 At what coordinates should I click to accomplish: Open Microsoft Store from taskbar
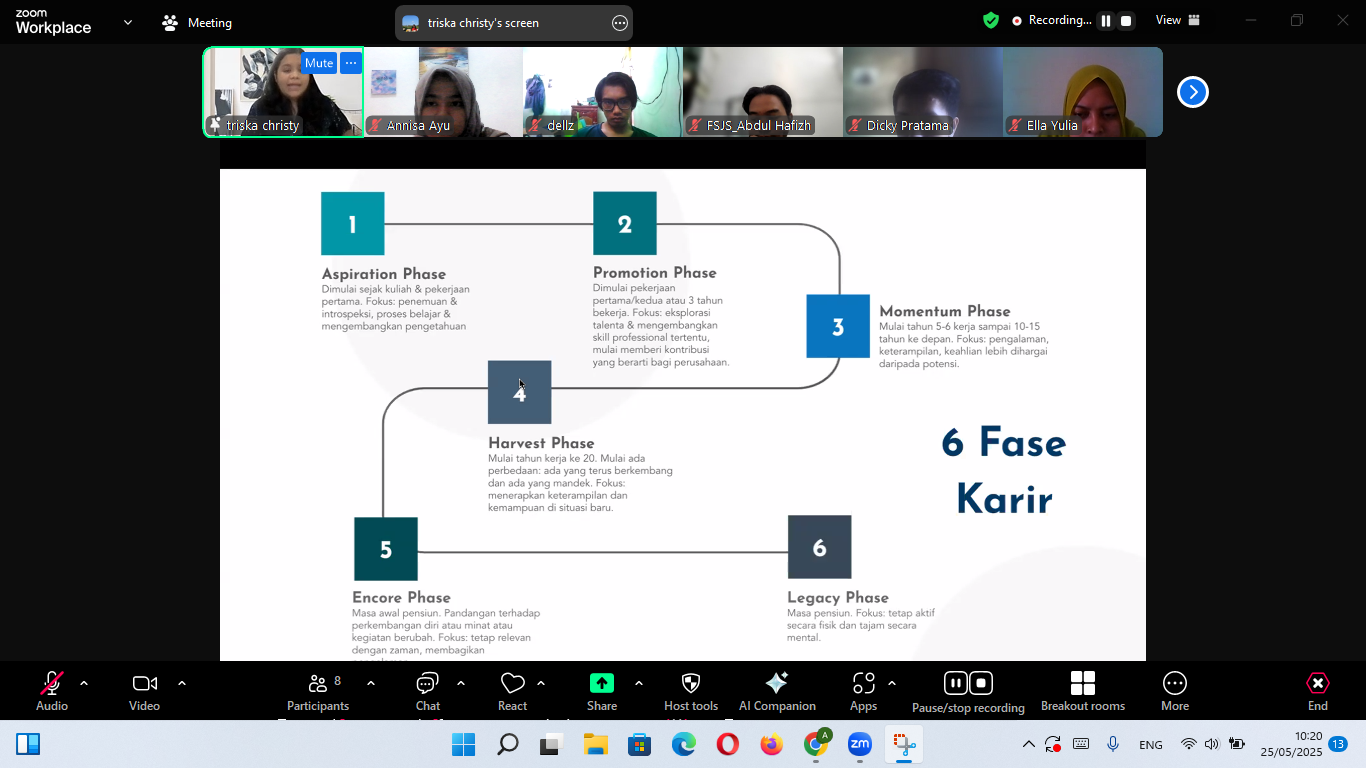(x=640, y=744)
